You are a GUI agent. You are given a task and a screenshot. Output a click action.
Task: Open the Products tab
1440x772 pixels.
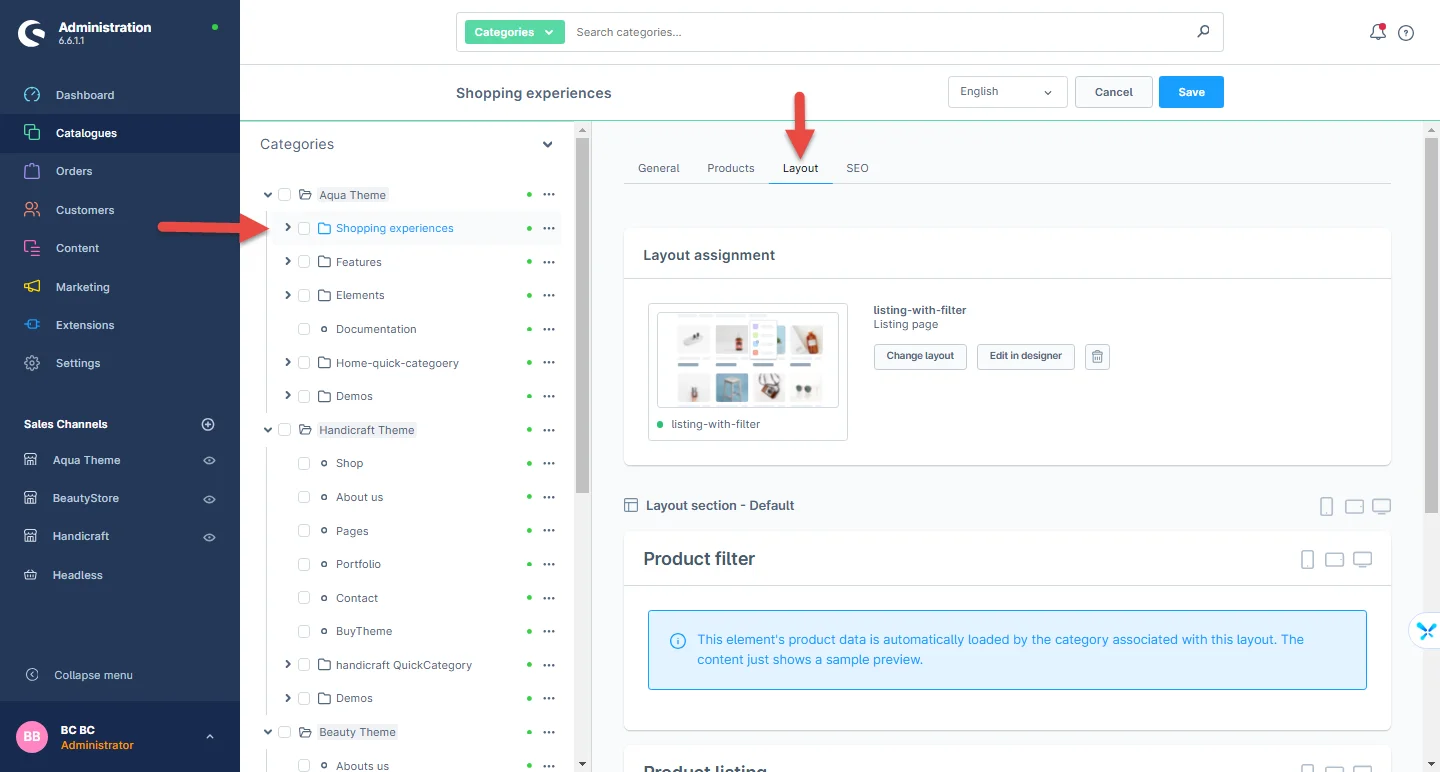730,168
